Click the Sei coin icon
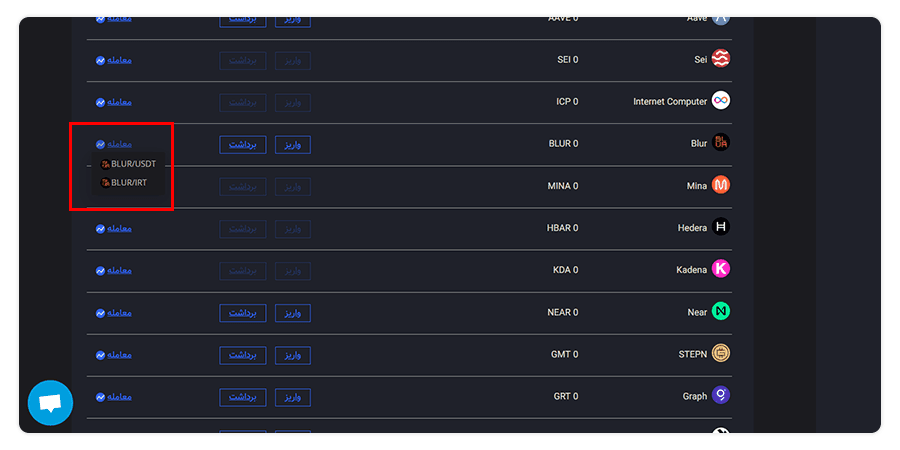This screenshot has width=900, height=450. (x=720, y=59)
